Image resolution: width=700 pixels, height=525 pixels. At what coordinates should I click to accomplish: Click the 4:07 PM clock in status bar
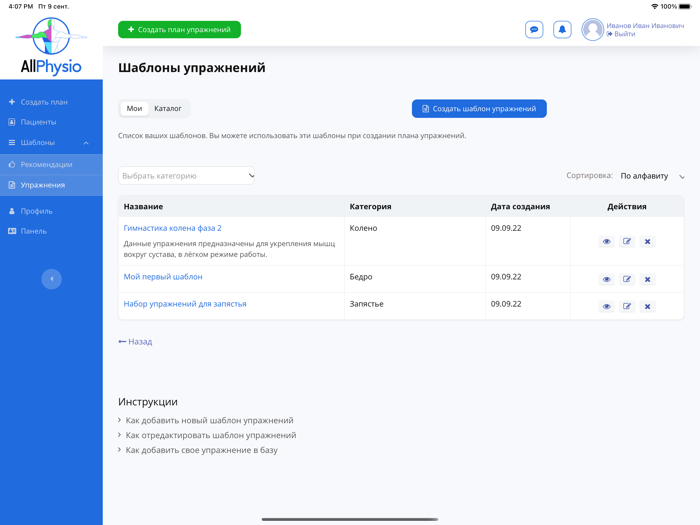[x=21, y=6]
